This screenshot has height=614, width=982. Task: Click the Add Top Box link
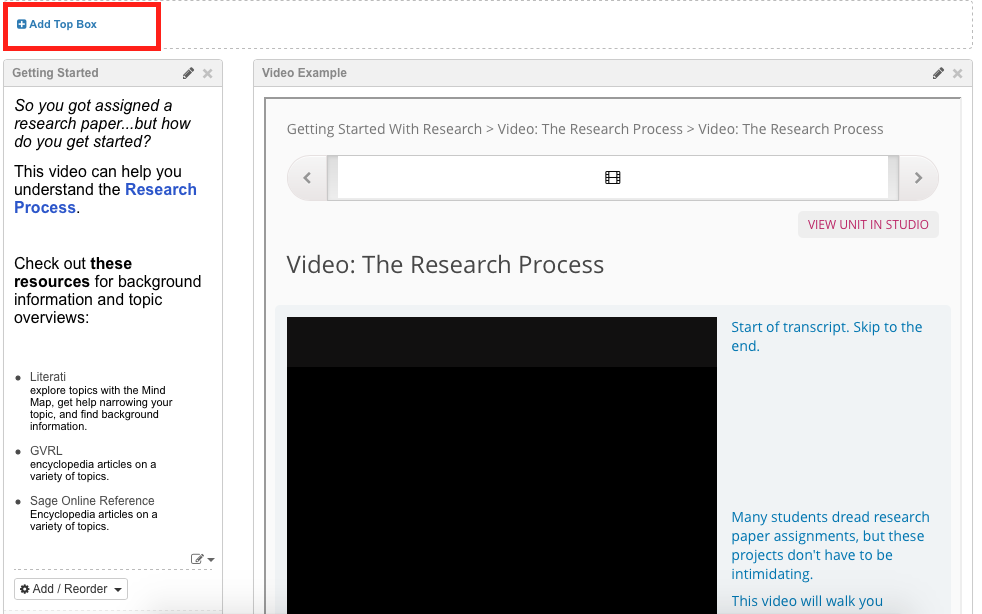(x=56, y=24)
